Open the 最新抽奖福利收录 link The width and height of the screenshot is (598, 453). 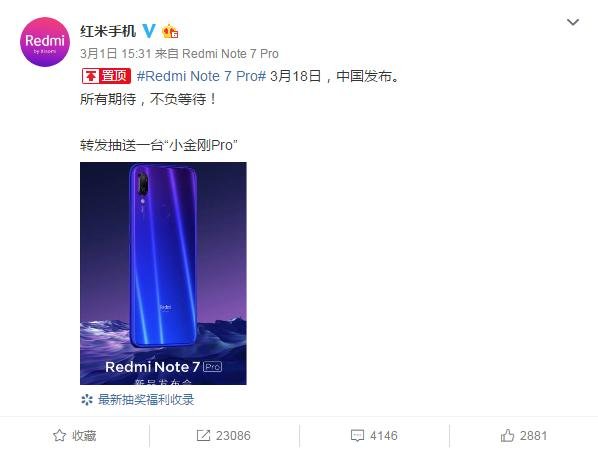[x=146, y=400]
